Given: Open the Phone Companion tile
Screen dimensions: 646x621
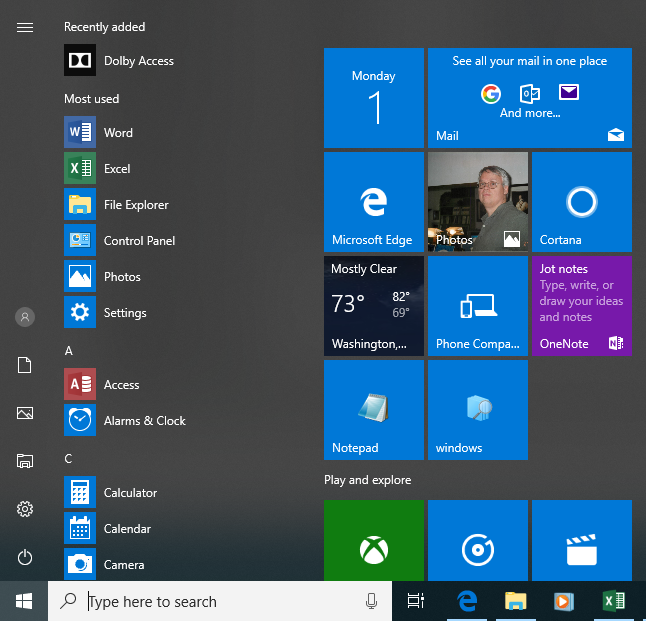Looking at the screenshot, I should coord(478,306).
